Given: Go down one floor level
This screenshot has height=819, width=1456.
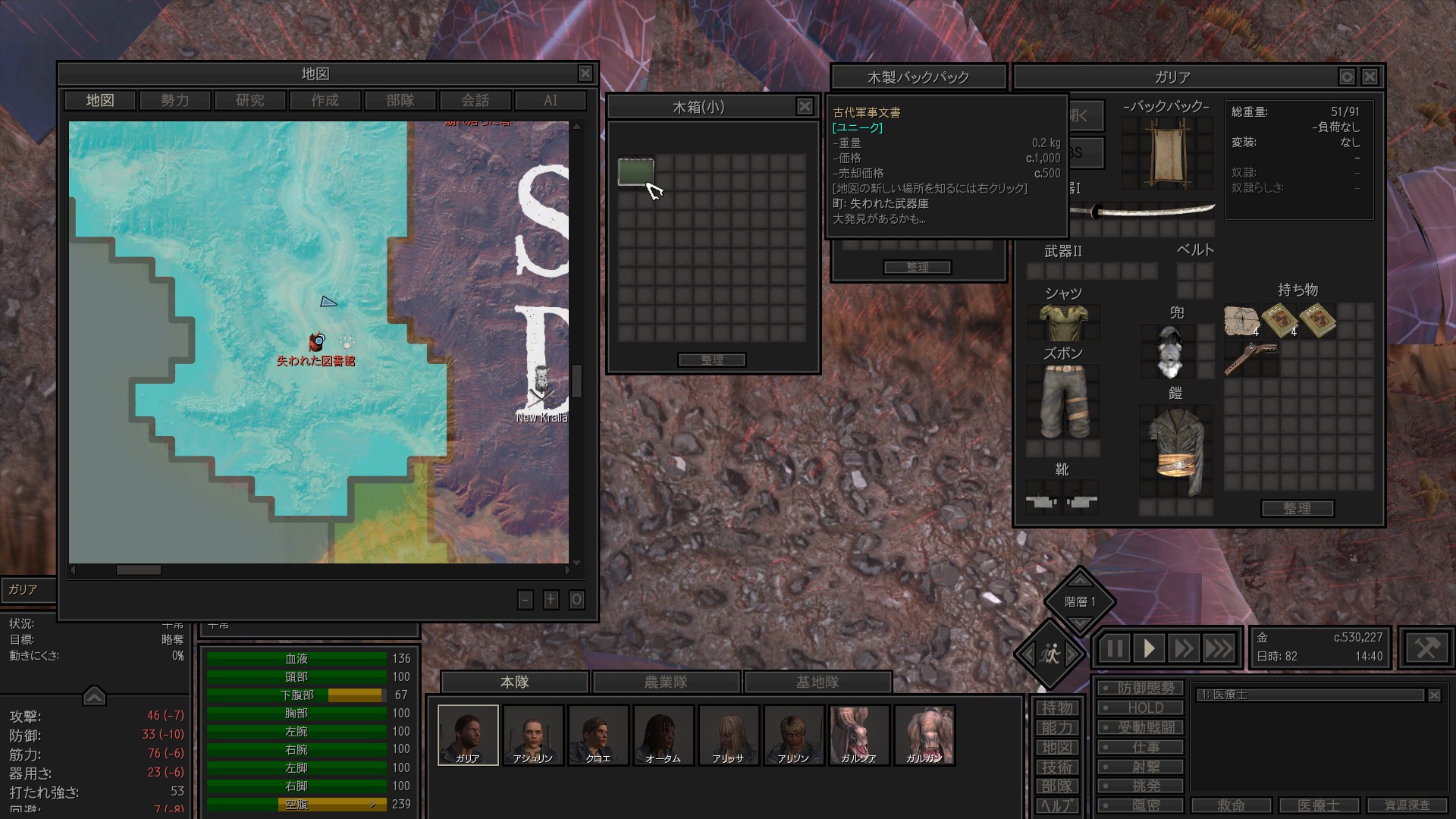Looking at the screenshot, I should tap(1080, 624).
